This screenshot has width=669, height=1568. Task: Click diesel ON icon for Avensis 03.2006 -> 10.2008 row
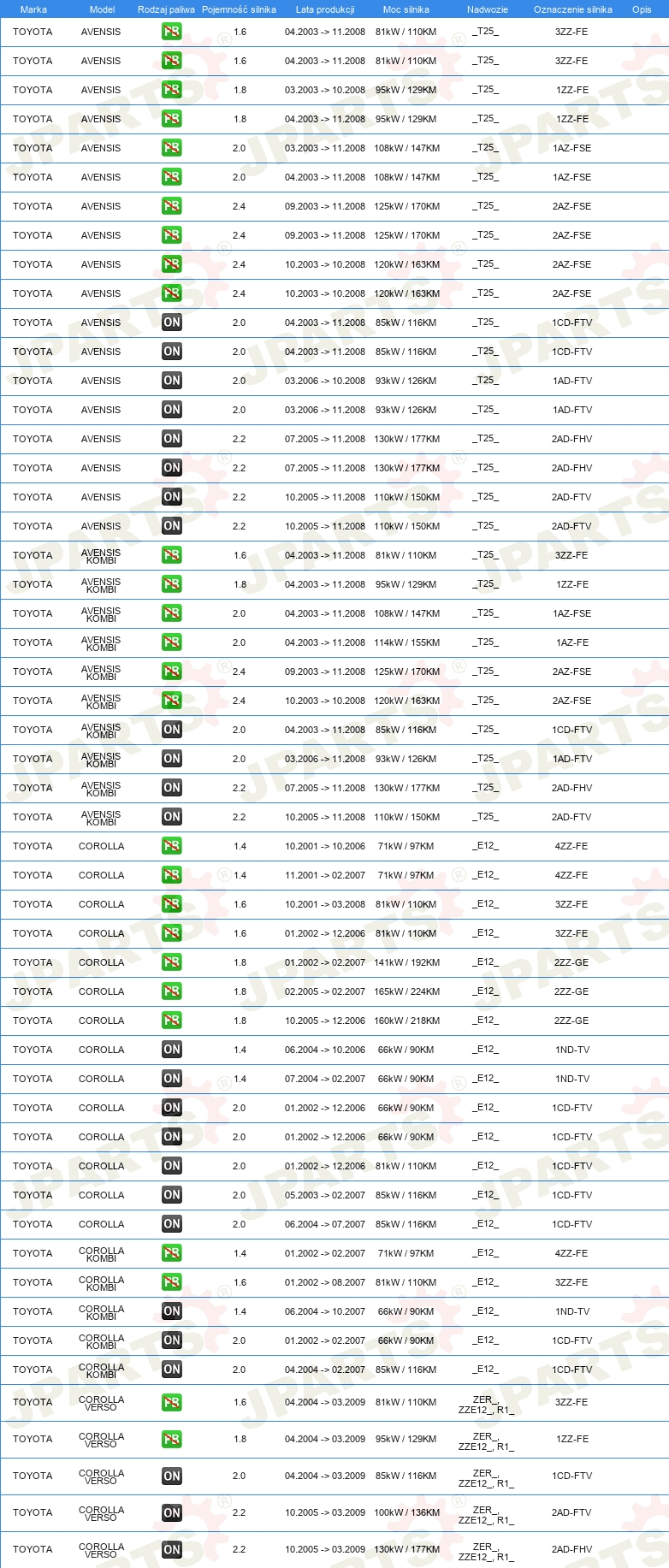[172, 381]
